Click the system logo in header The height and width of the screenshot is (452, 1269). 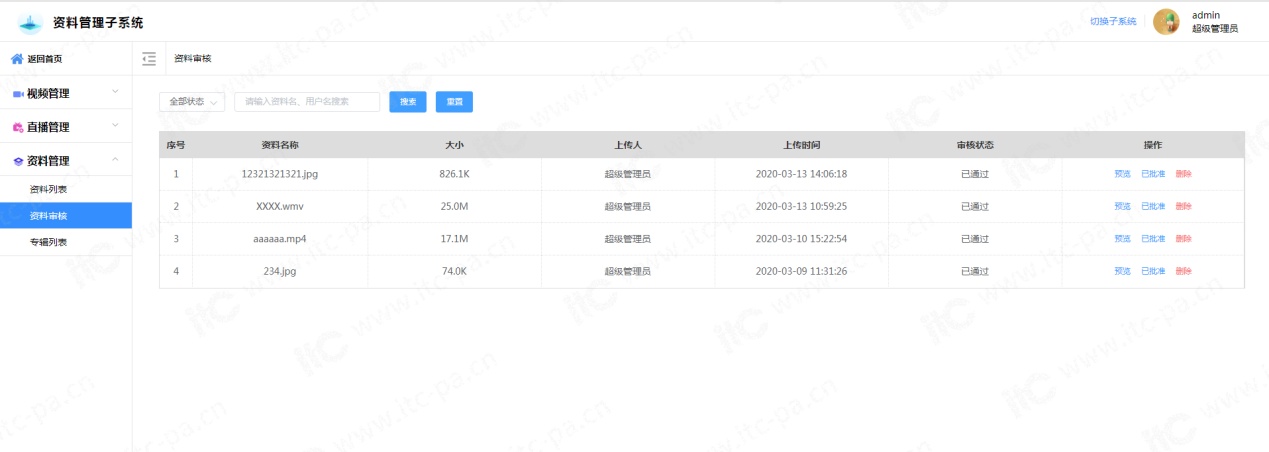coord(31,22)
